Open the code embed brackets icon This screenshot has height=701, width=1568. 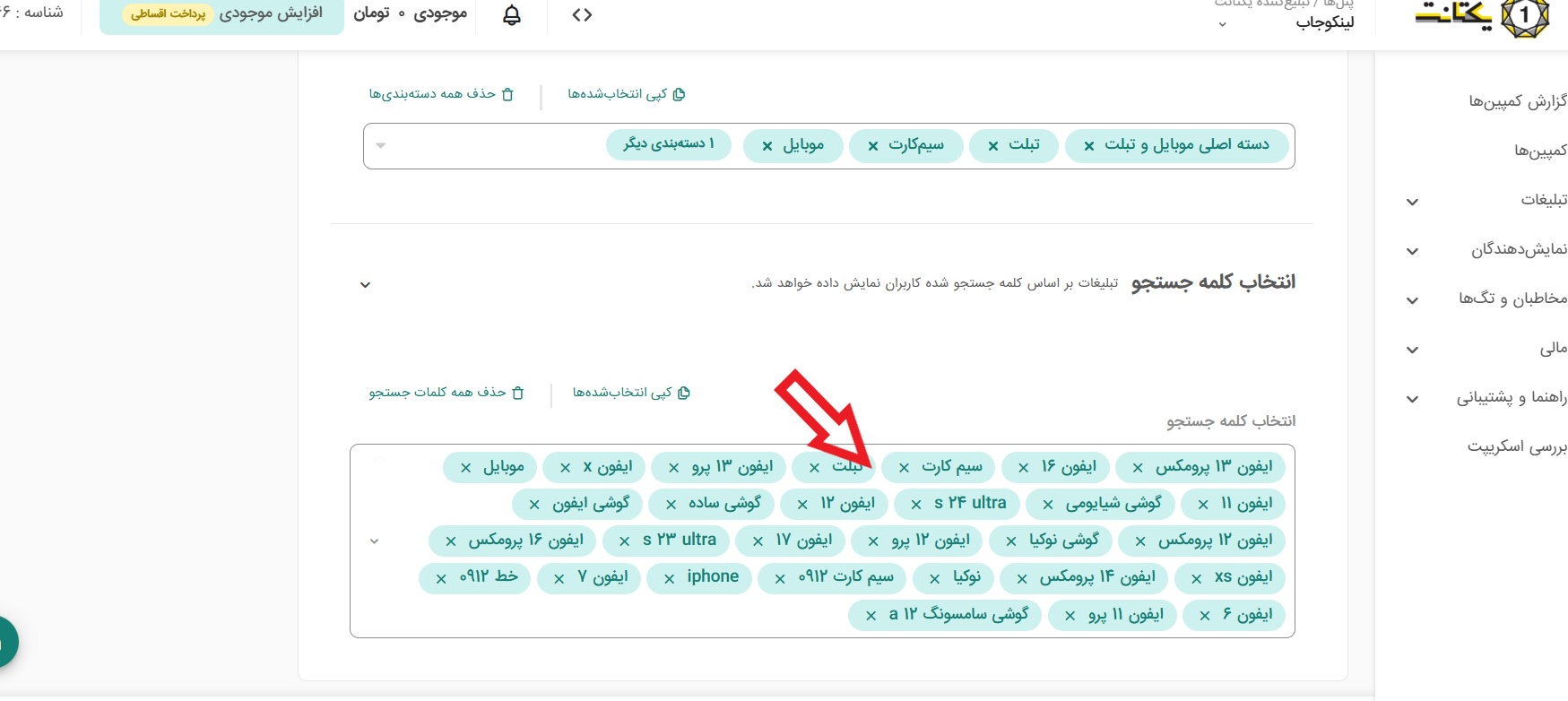point(582,15)
